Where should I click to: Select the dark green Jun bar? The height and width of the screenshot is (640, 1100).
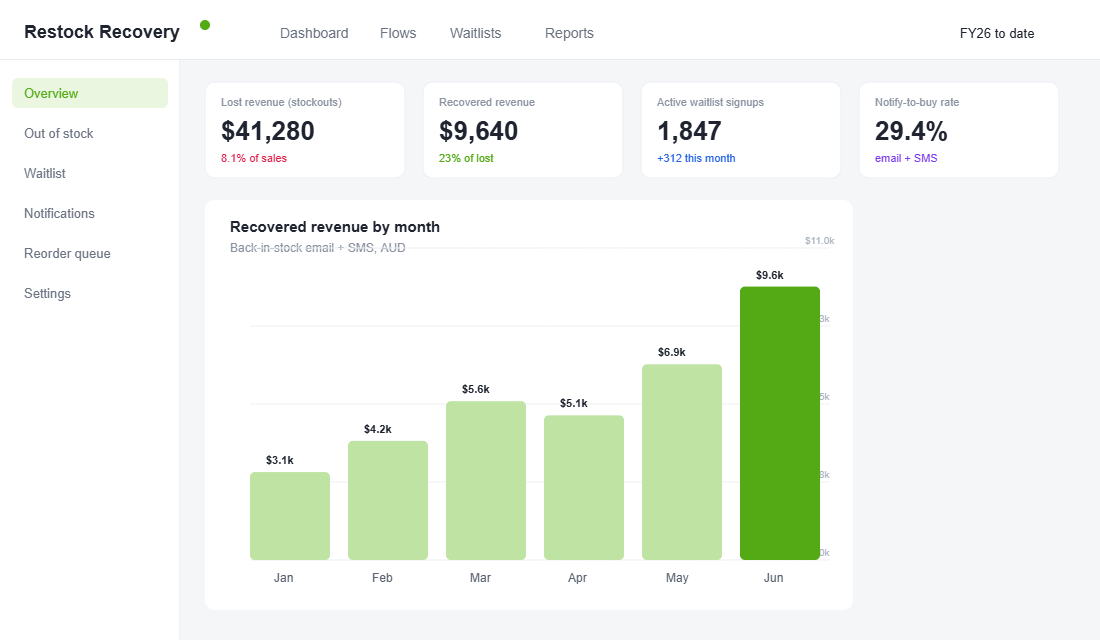(x=780, y=423)
